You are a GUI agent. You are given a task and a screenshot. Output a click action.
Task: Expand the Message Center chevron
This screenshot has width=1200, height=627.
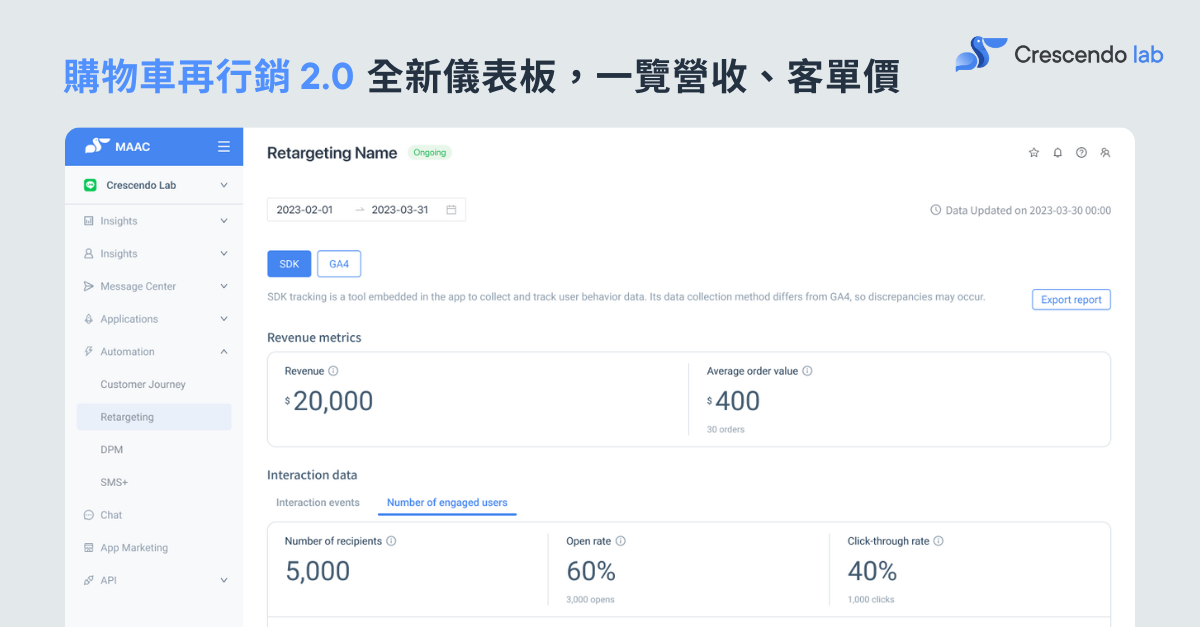(224, 286)
